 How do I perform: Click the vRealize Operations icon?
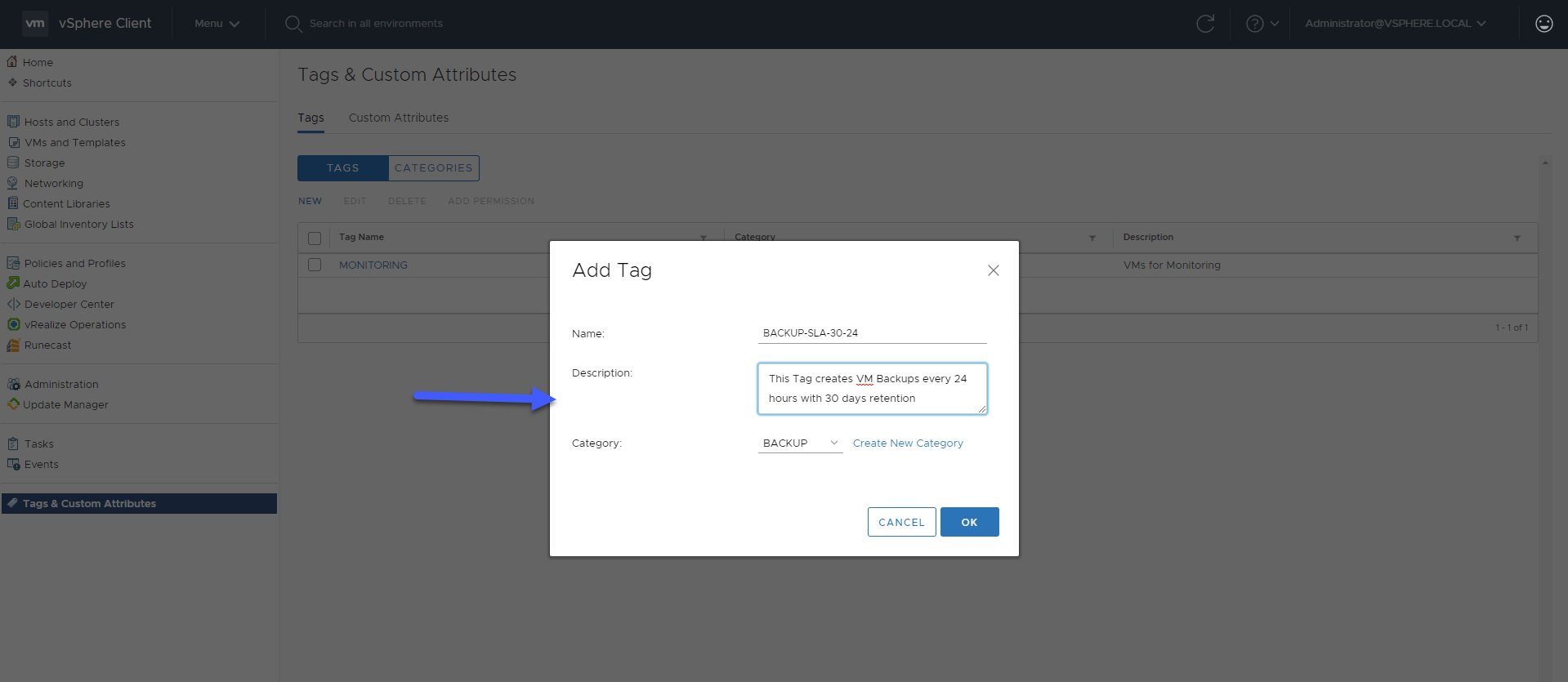click(13, 324)
